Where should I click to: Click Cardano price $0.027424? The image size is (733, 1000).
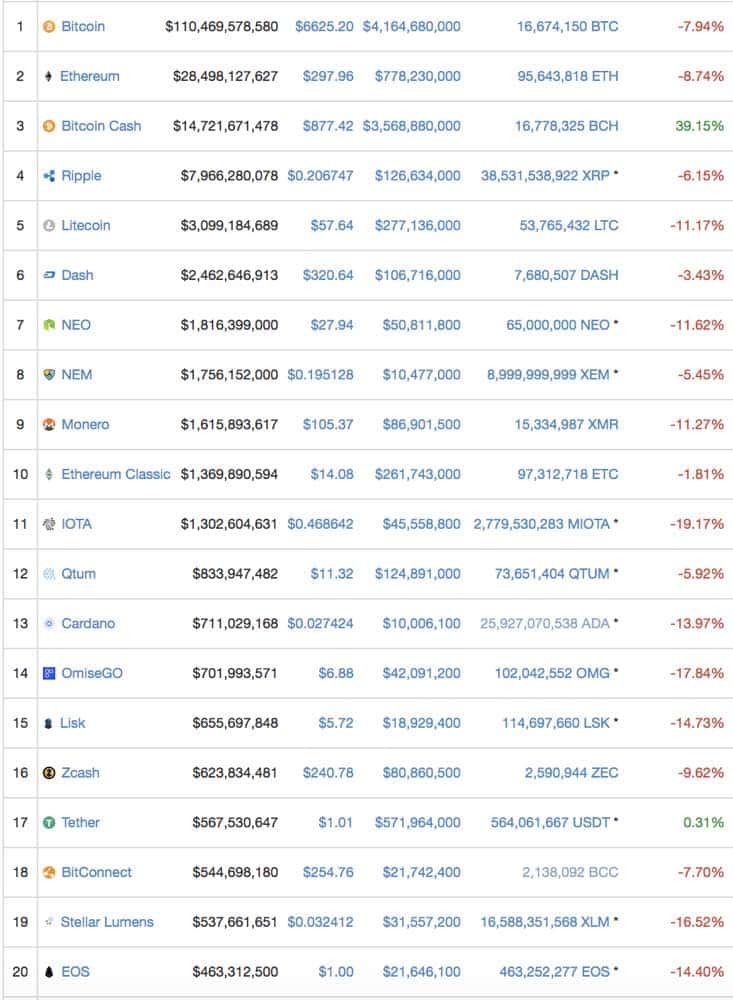[x=320, y=624]
